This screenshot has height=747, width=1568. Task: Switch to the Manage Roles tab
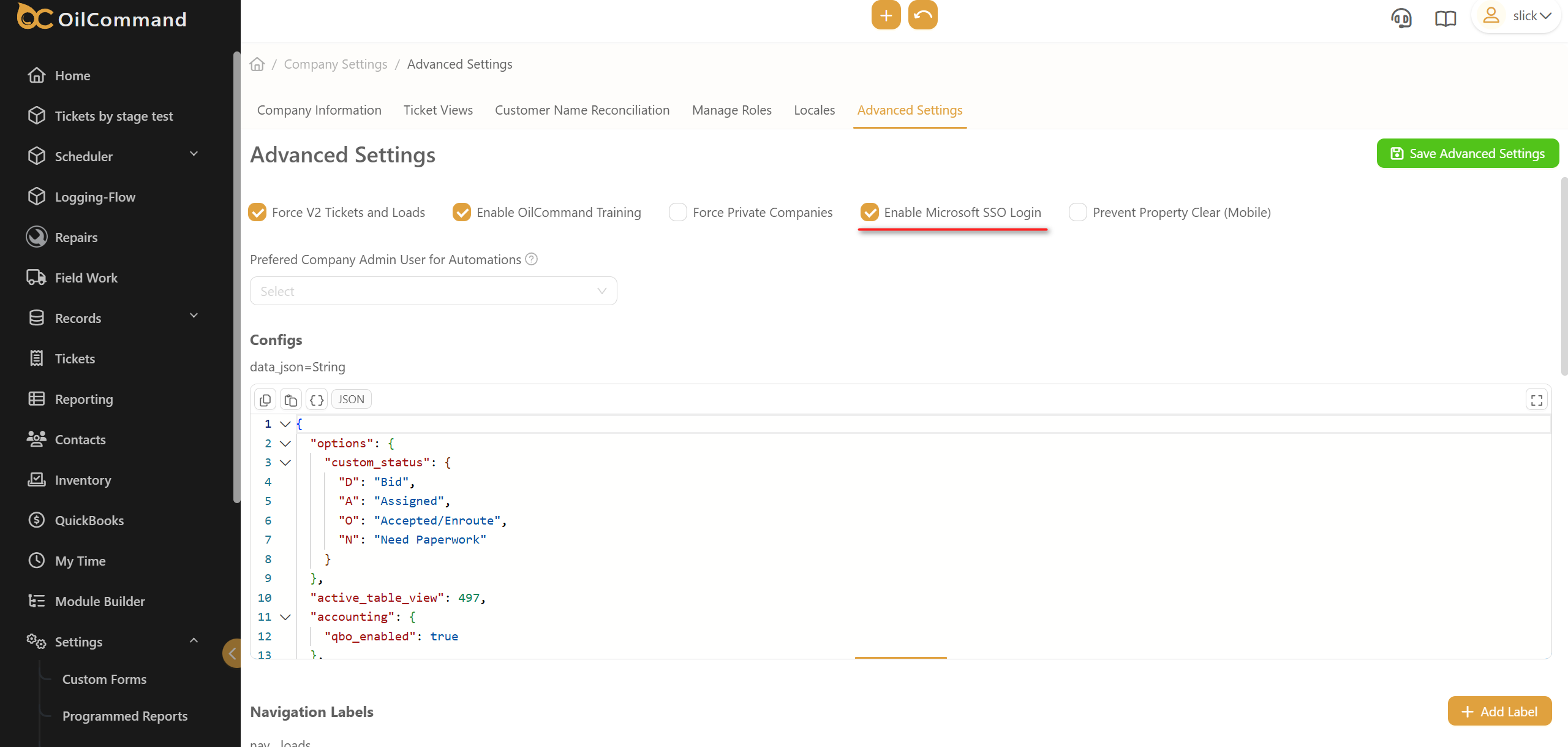click(731, 110)
